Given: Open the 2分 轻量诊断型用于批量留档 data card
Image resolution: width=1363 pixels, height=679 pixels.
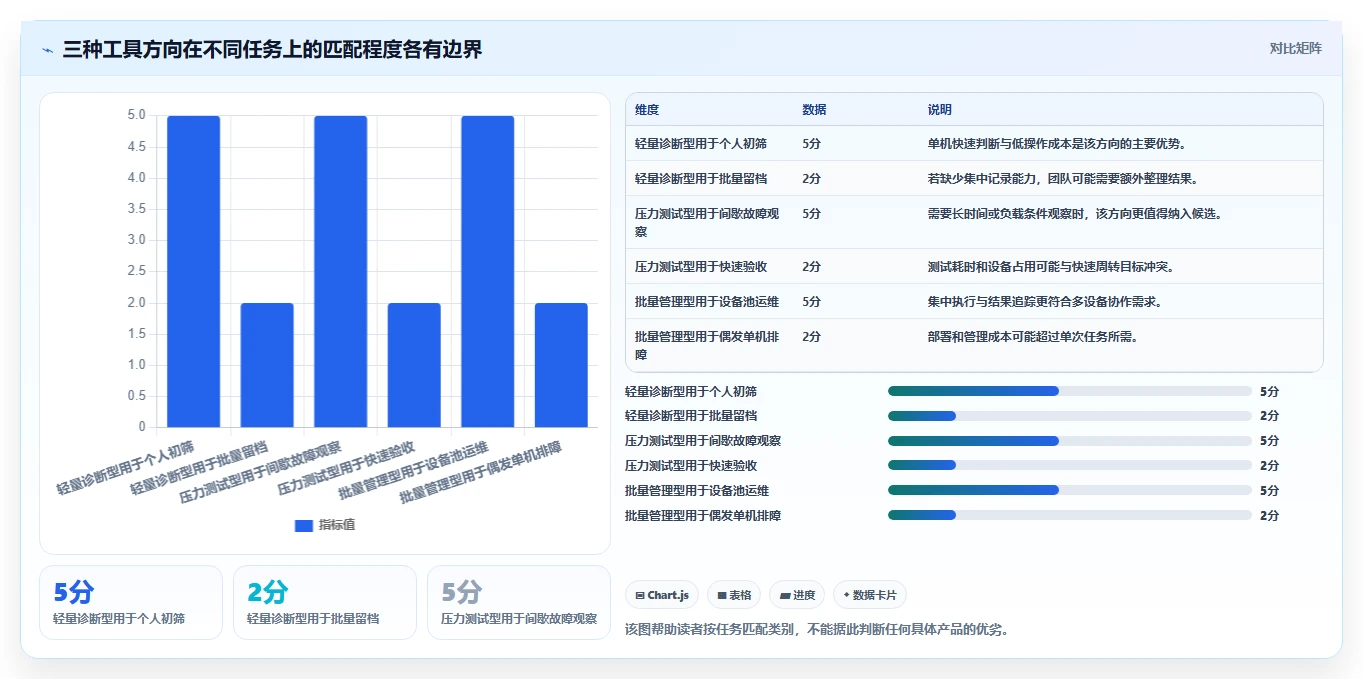Looking at the screenshot, I should point(325,602).
